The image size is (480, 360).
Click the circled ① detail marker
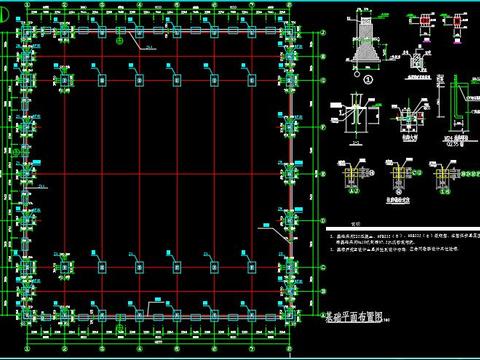pyautogui.click(x=368, y=80)
